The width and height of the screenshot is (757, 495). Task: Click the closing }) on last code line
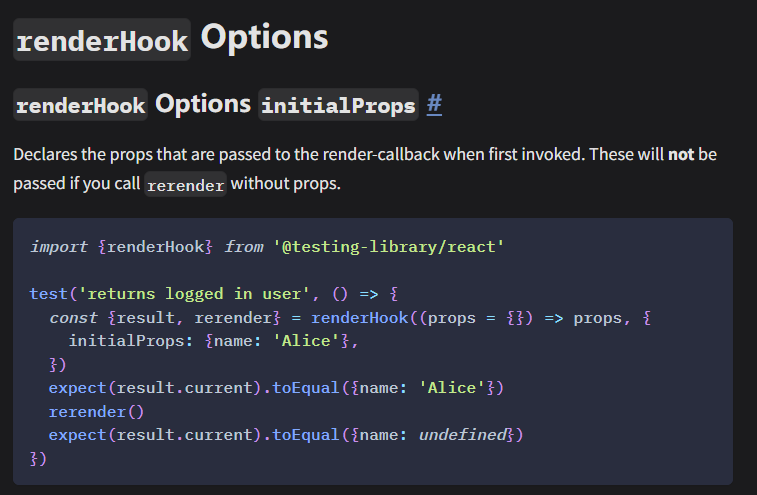click(x=39, y=460)
